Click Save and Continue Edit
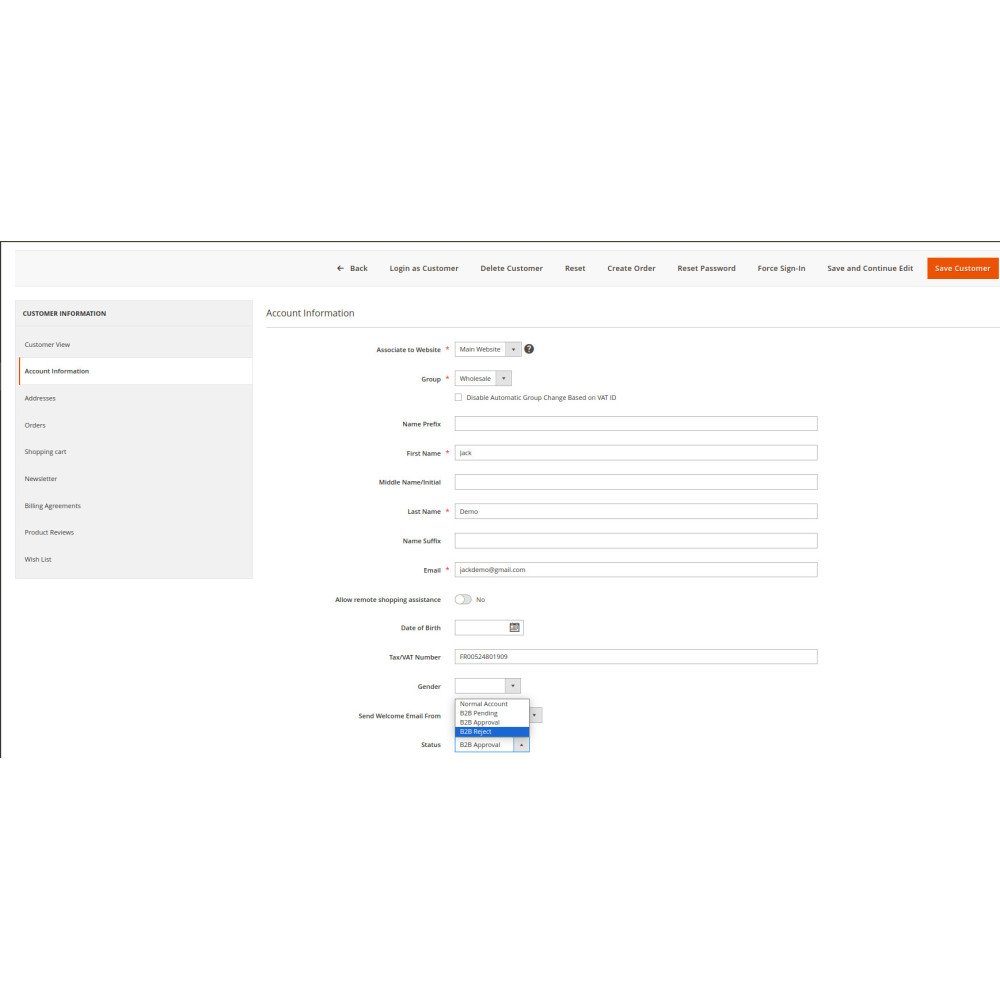 (870, 268)
